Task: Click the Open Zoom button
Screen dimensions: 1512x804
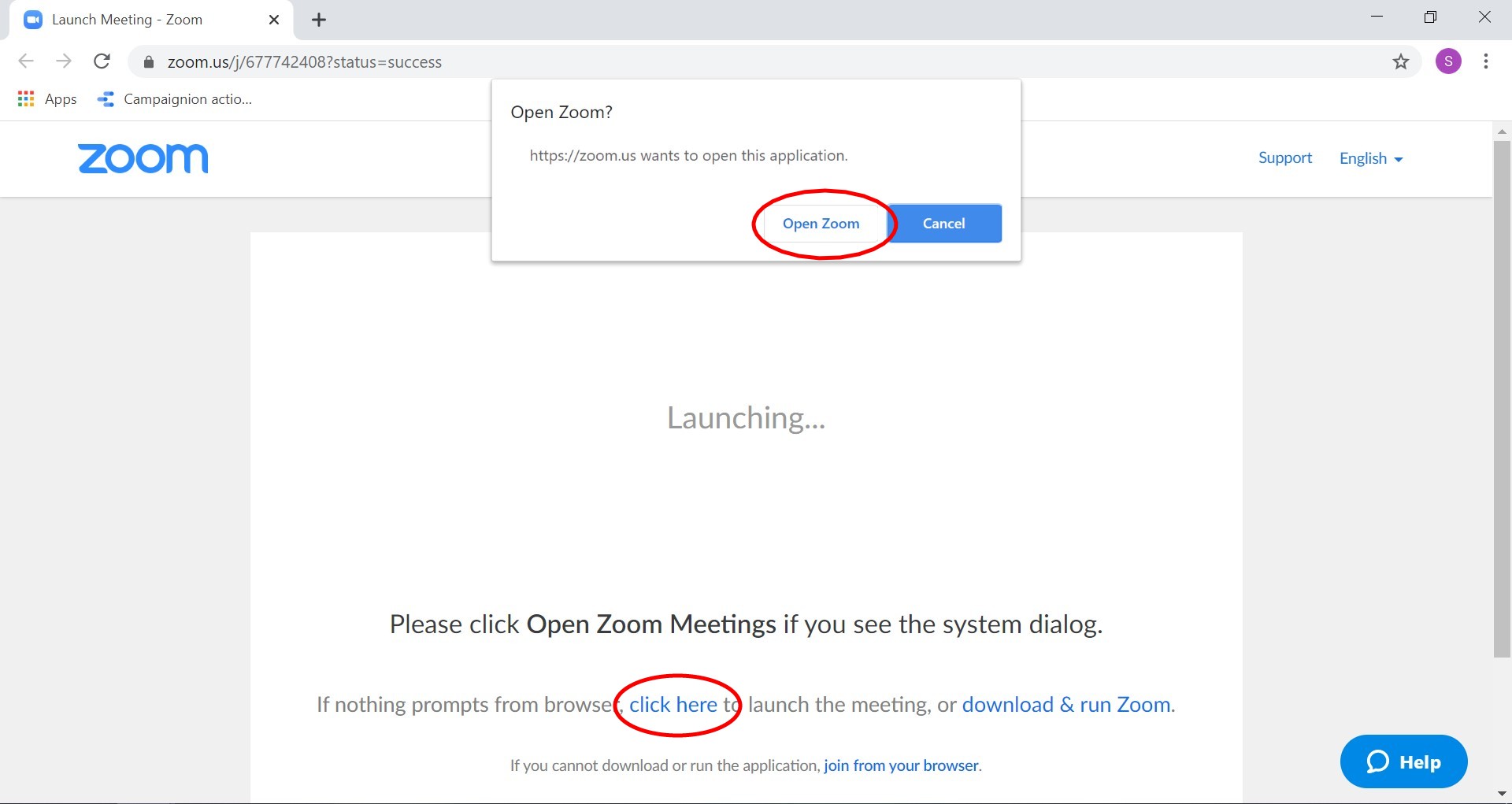Action: click(821, 224)
